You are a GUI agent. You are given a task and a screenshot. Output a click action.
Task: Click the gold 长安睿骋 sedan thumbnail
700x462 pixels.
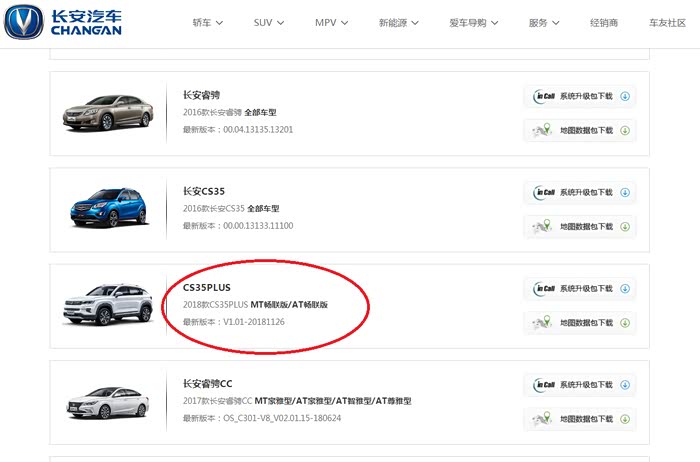point(108,112)
